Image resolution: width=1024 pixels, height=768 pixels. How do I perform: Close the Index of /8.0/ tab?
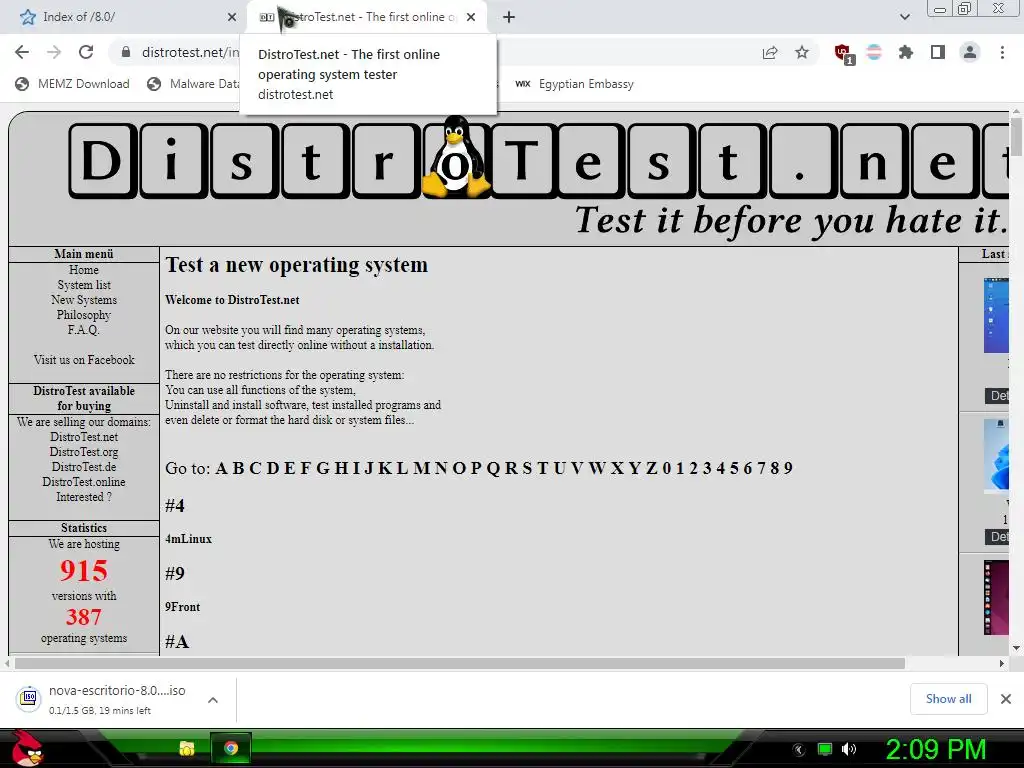point(232,17)
